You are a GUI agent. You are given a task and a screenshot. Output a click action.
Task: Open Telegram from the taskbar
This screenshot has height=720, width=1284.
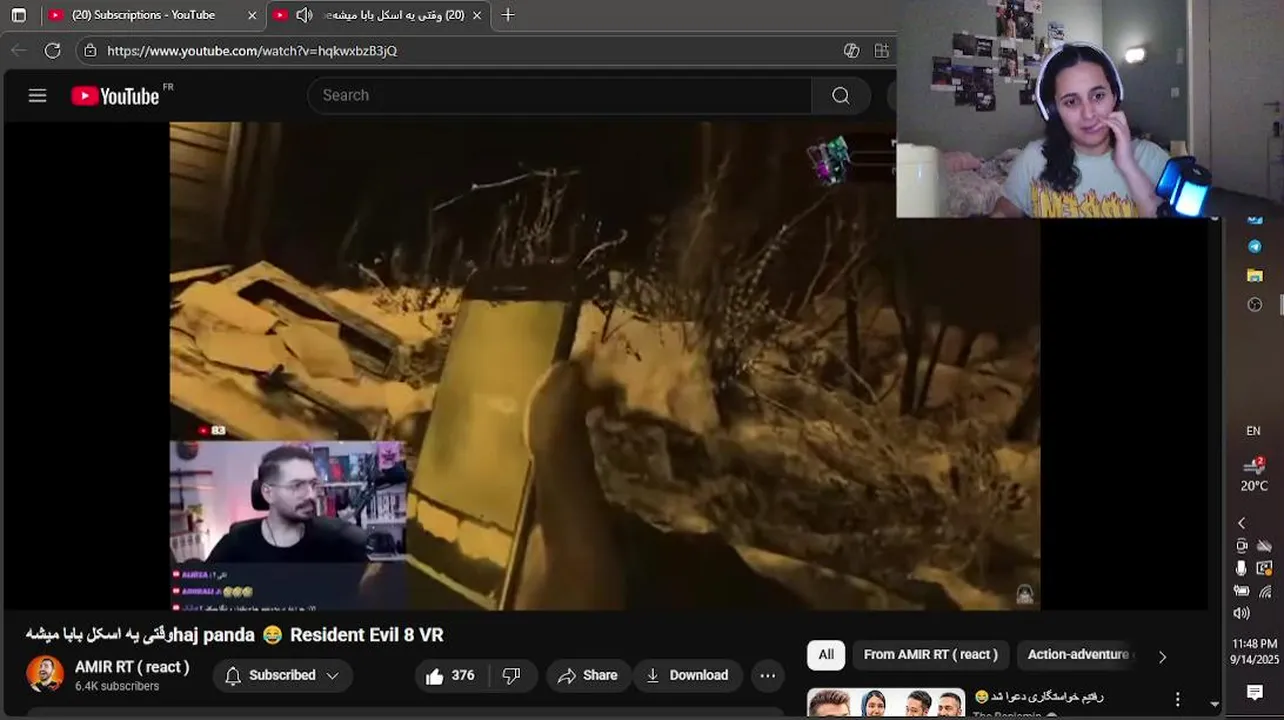point(1254,246)
